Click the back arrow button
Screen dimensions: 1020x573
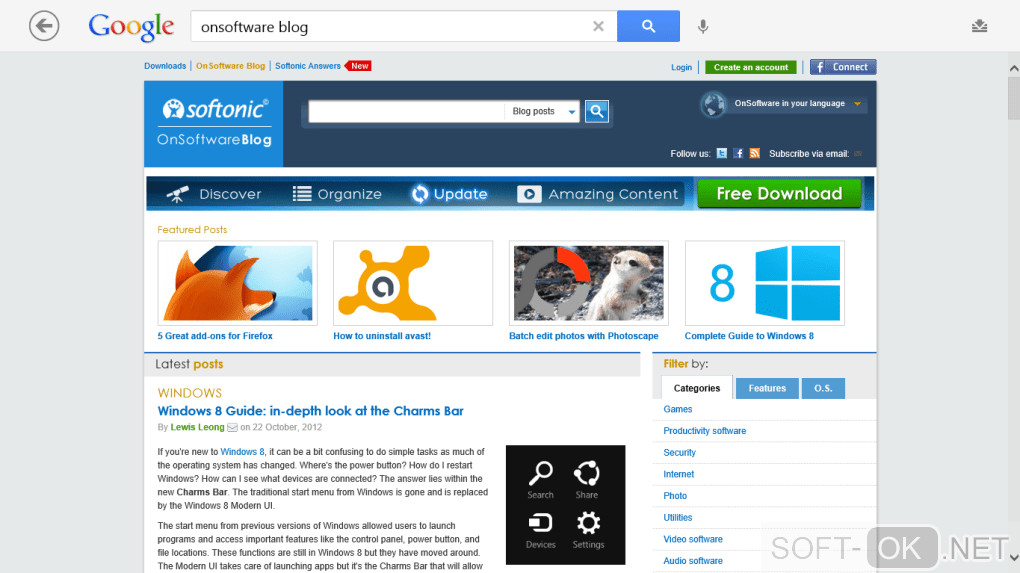click(44, 26)
